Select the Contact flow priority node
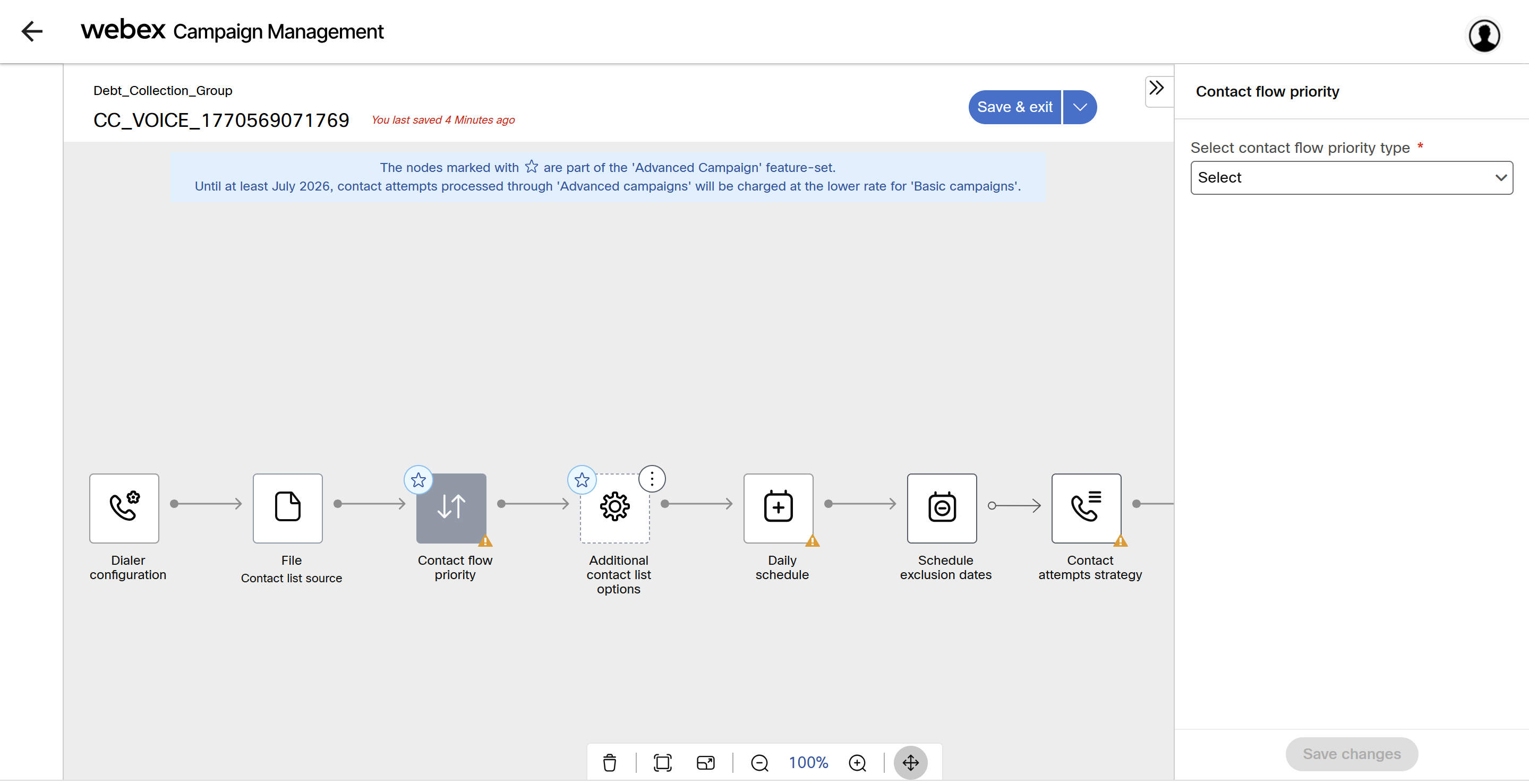Viewport: 1529px width, 784px height. point(451,507)
